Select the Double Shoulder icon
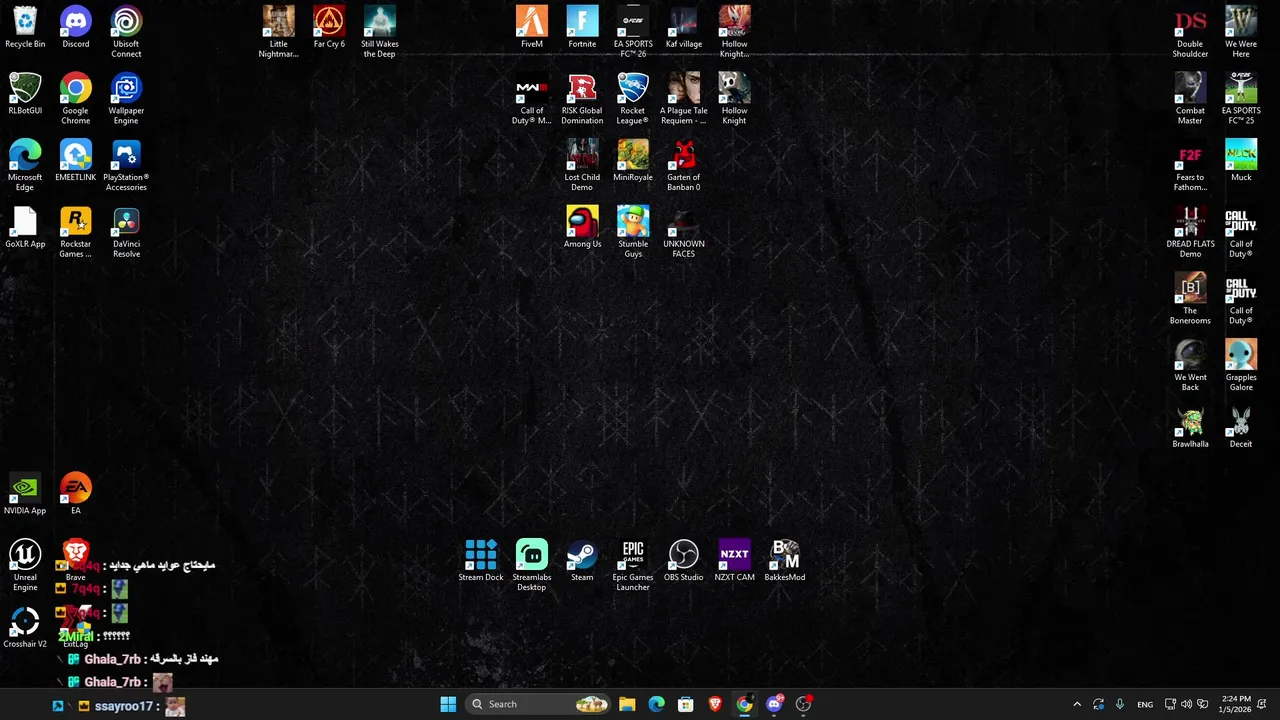The image size is (1280, 720). click(1190, 32)
